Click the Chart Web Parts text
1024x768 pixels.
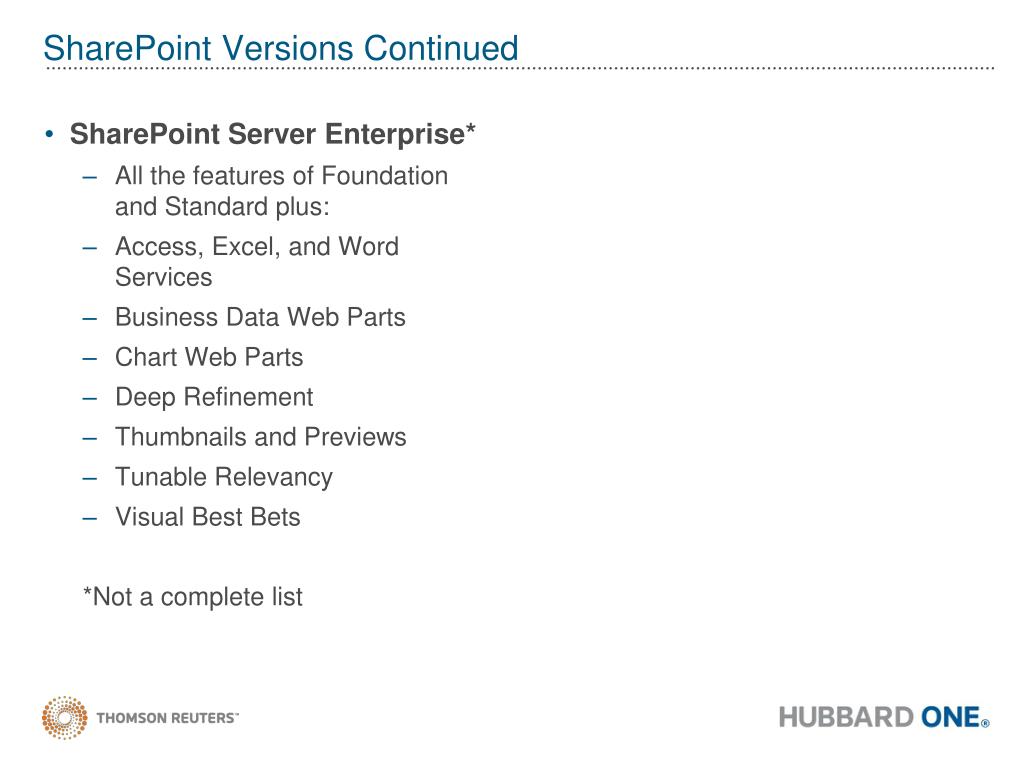point(209,357)
